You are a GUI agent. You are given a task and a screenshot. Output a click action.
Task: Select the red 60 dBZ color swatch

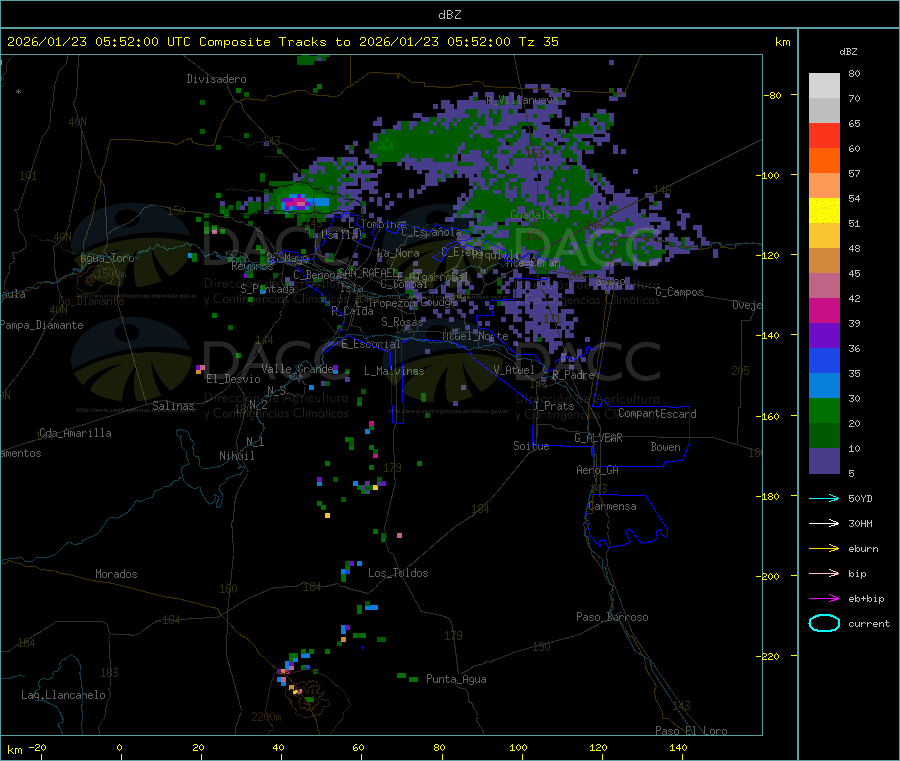tap(824, 135)
